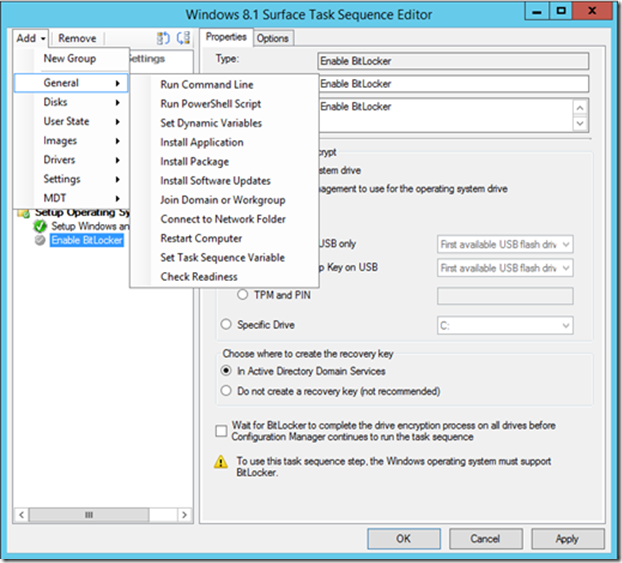Choose Check Readiness
This screenshot has width=622, height=563.
224,277
